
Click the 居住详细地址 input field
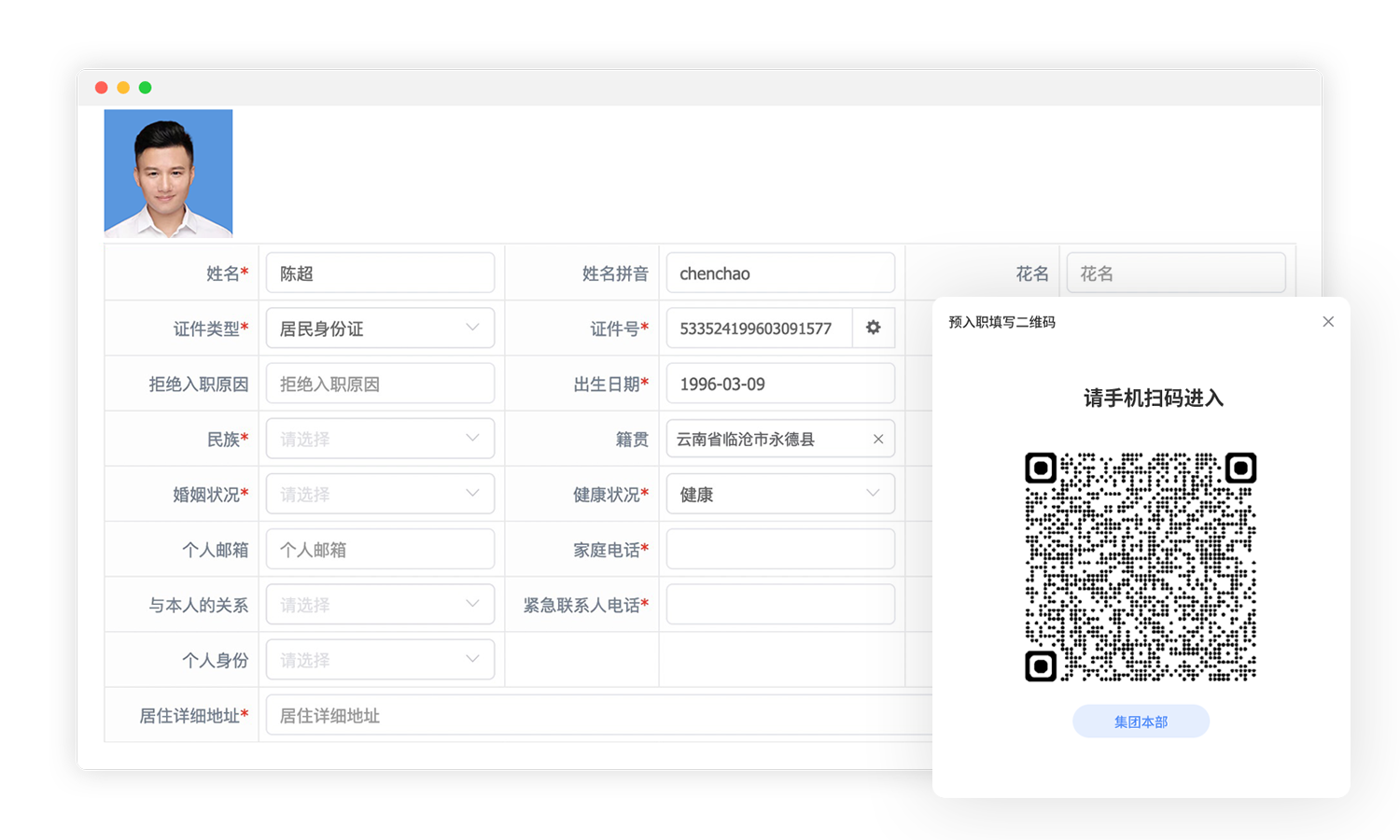pos(599,715)
